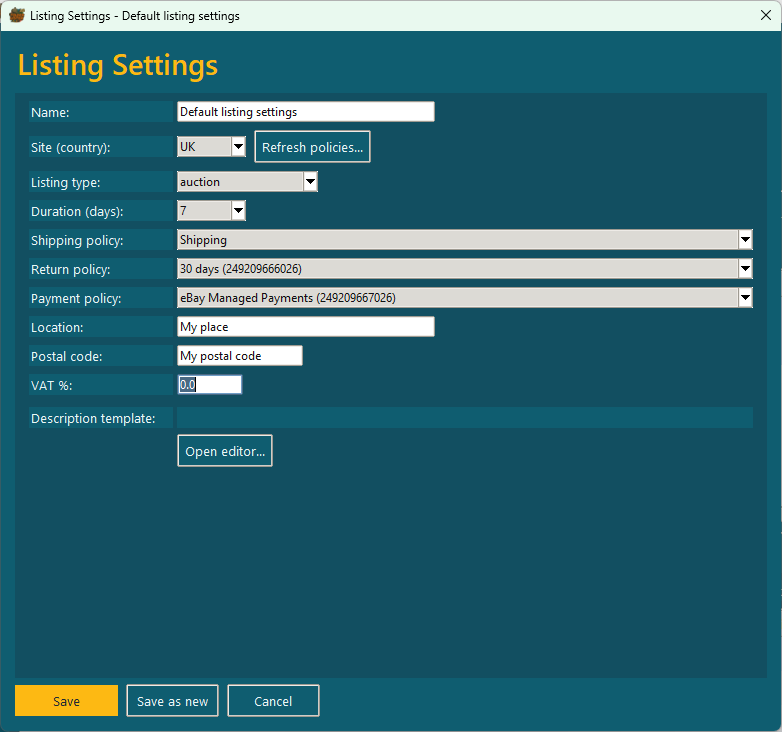The height and width of the screenshot is (732, 782).
Task: Cancel the listing settings dialog
Action: click(273, 701)
